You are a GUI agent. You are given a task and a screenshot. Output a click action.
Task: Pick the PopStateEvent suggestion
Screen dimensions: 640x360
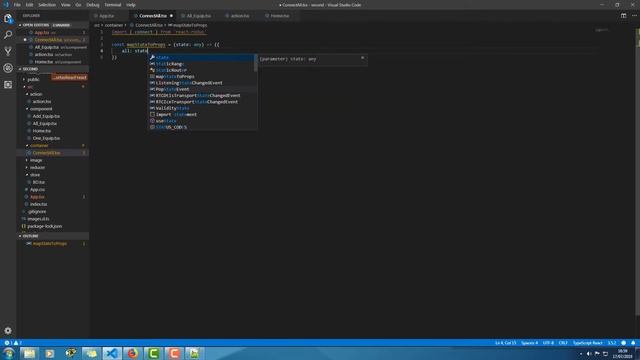pos(202,89)
